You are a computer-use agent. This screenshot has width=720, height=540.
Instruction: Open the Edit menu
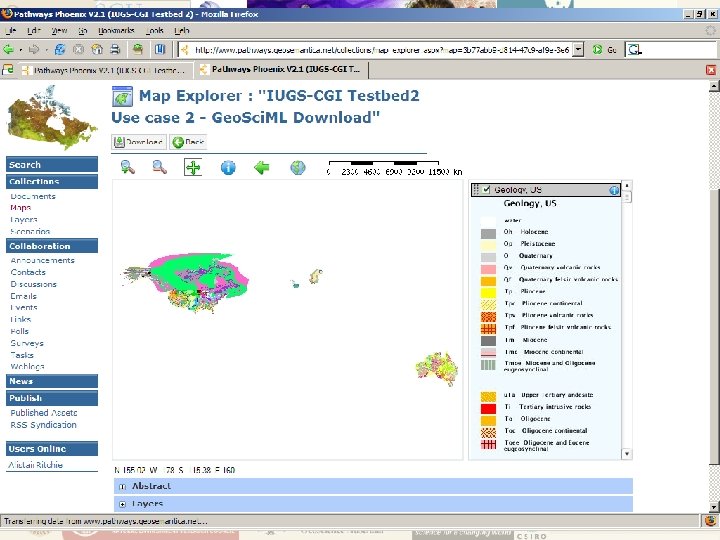click(x=34, y=31)
